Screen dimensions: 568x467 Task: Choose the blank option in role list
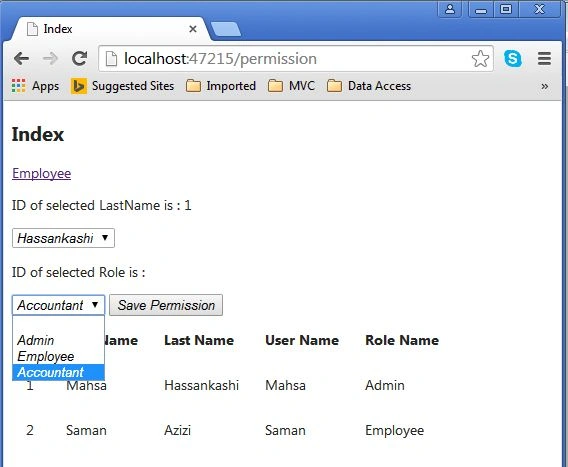point(58,325)
